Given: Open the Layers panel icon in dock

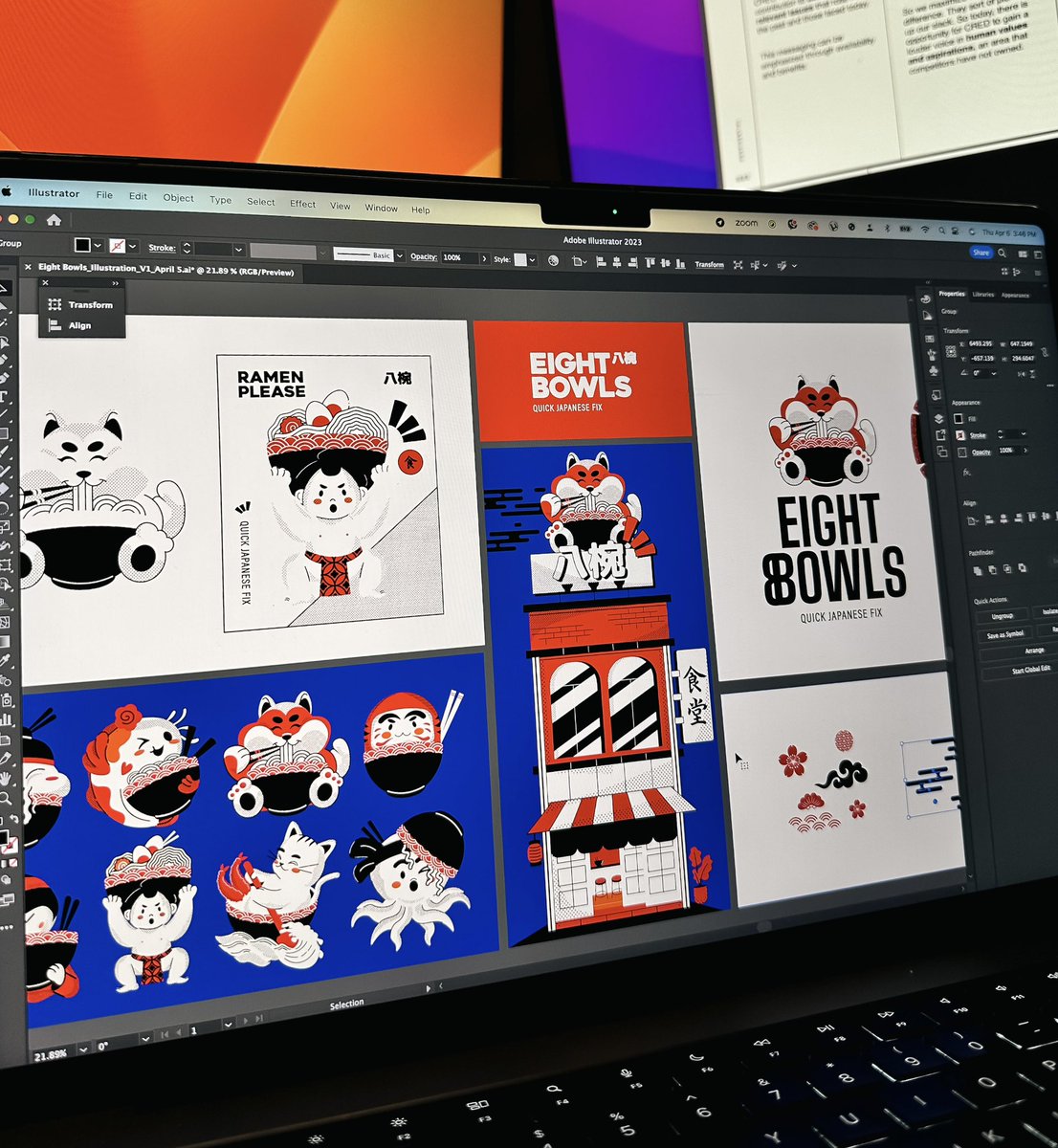Looking at the screenshot, I should (x=938, y=418).
